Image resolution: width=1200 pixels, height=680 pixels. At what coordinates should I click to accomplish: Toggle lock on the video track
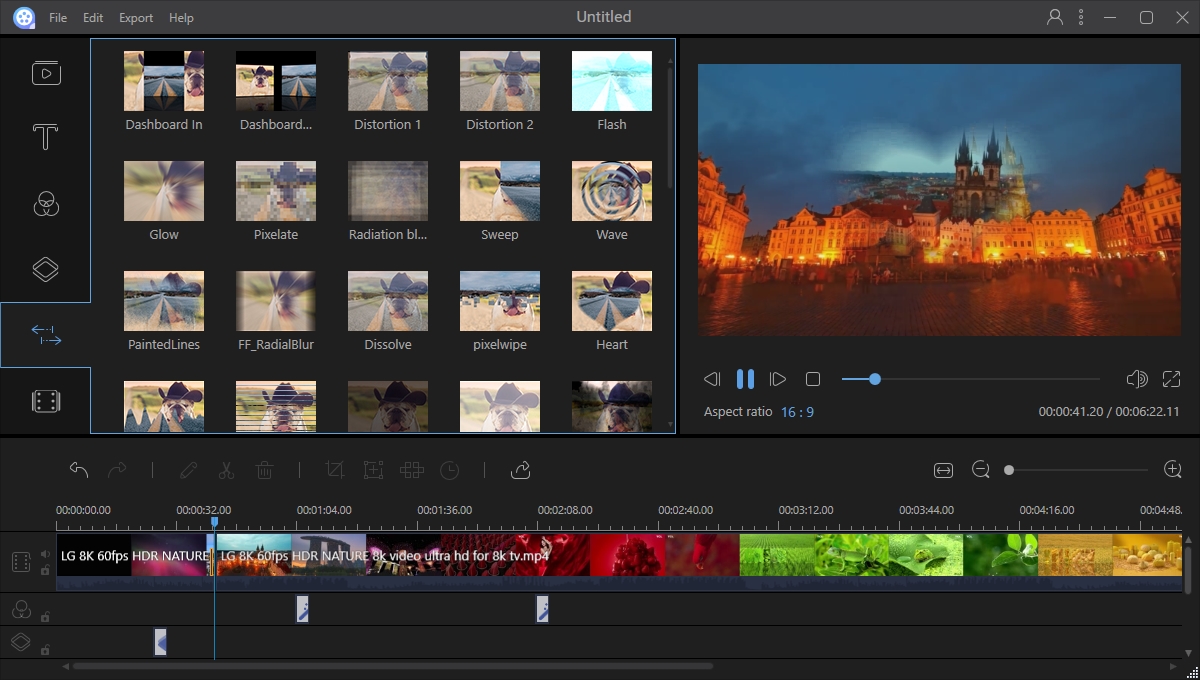click(45, 570)
